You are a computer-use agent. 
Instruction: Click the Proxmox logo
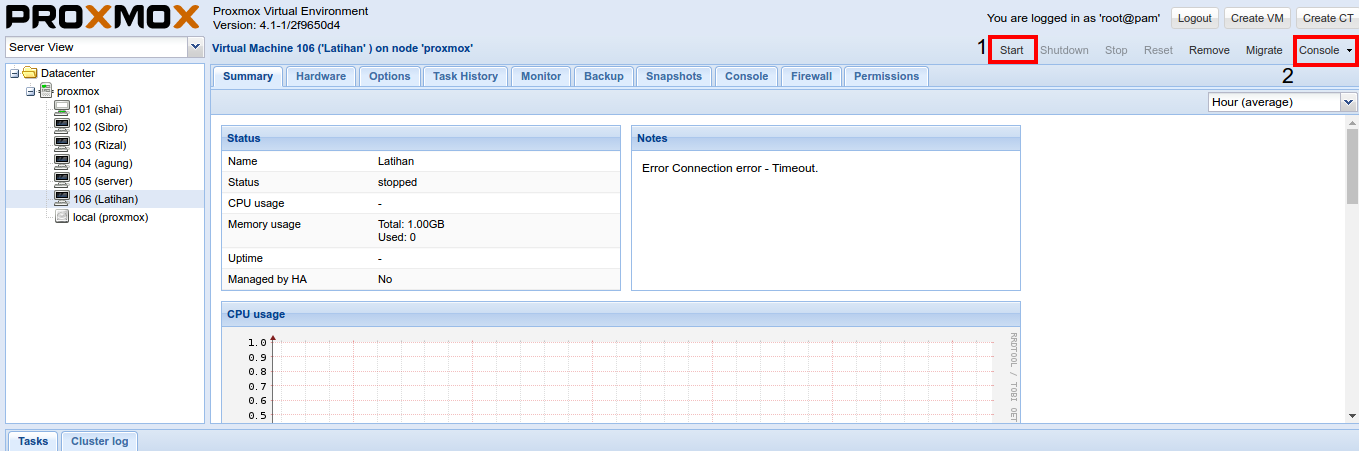tap(102, 18)
